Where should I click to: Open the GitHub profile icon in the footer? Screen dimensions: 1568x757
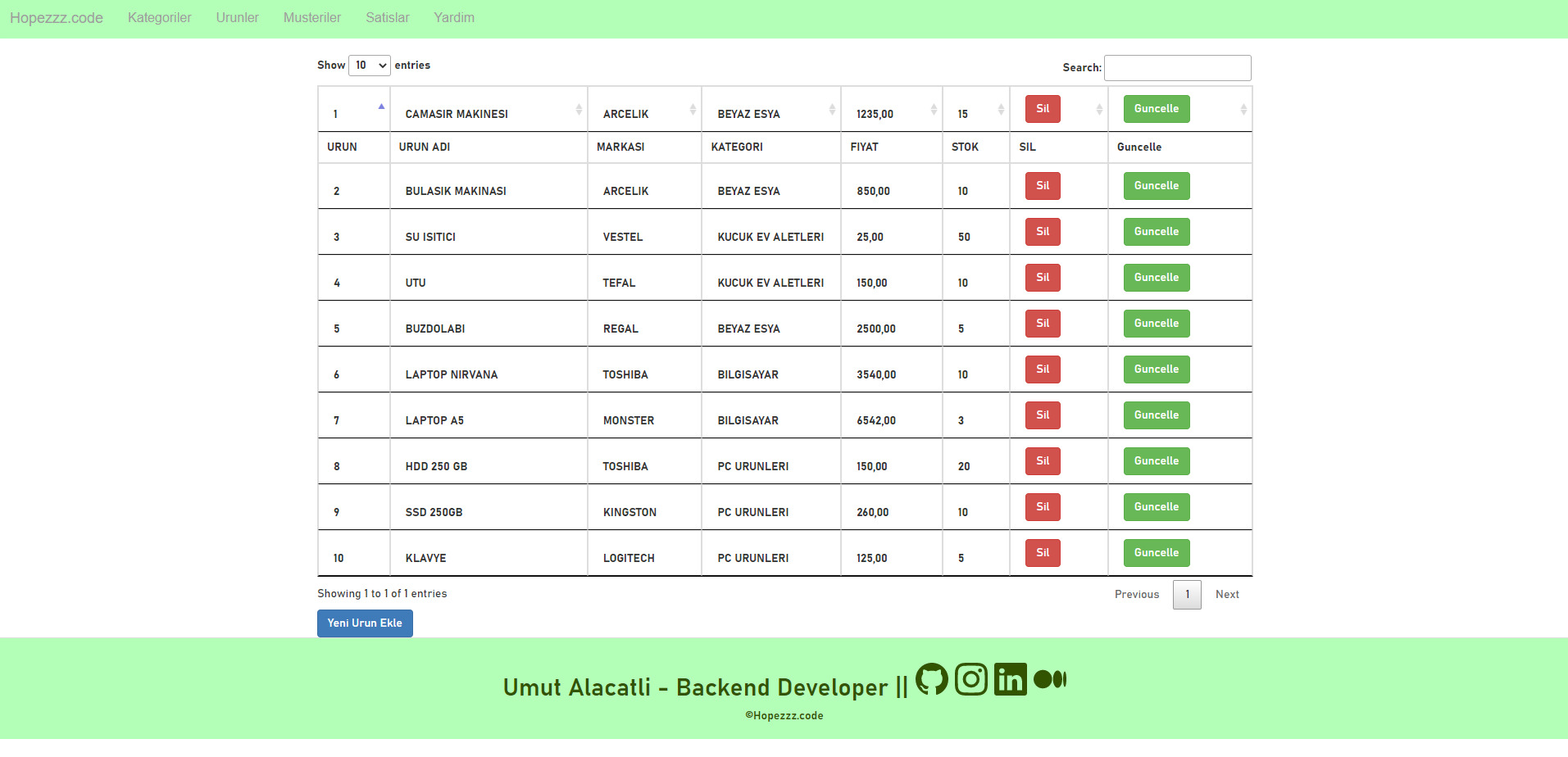click(x=932, y=678)
